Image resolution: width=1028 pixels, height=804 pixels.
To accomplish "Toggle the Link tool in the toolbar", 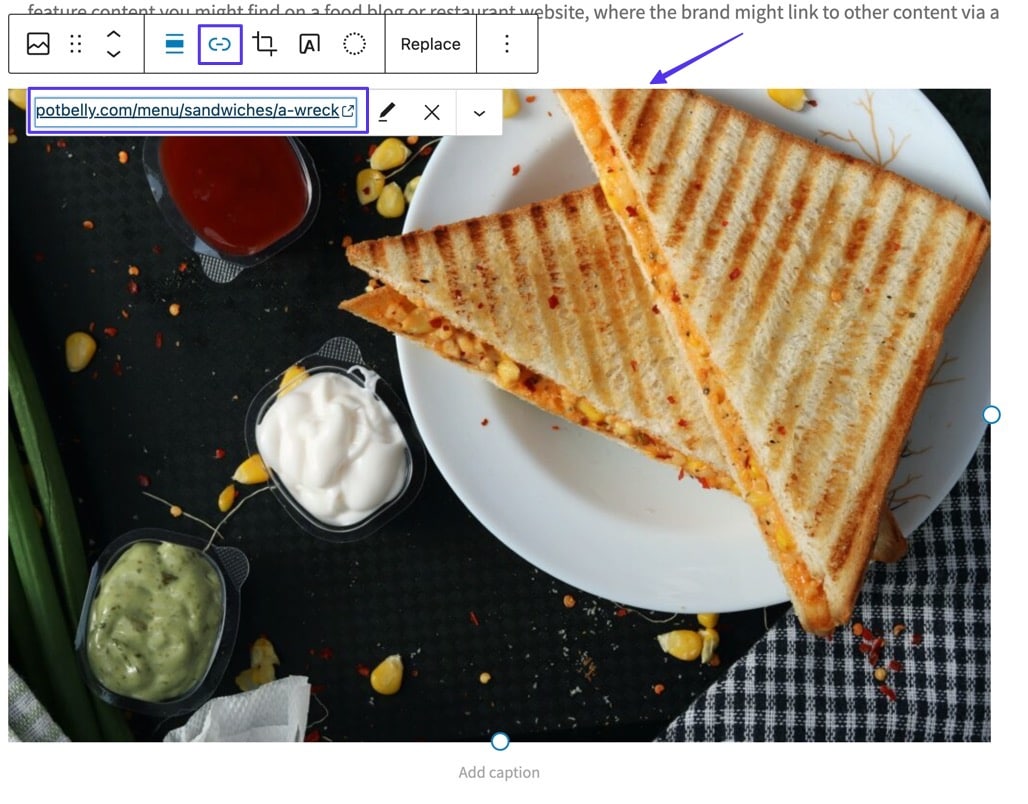I will click(220, 43).
